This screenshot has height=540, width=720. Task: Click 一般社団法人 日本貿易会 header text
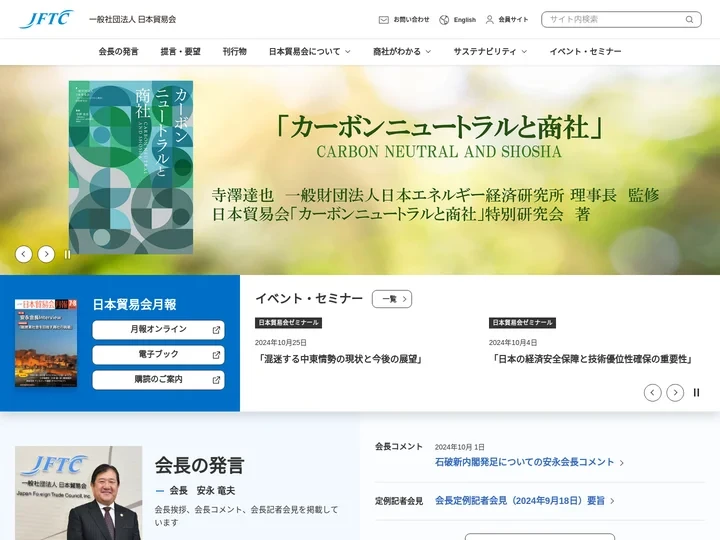tap(132, 19)
